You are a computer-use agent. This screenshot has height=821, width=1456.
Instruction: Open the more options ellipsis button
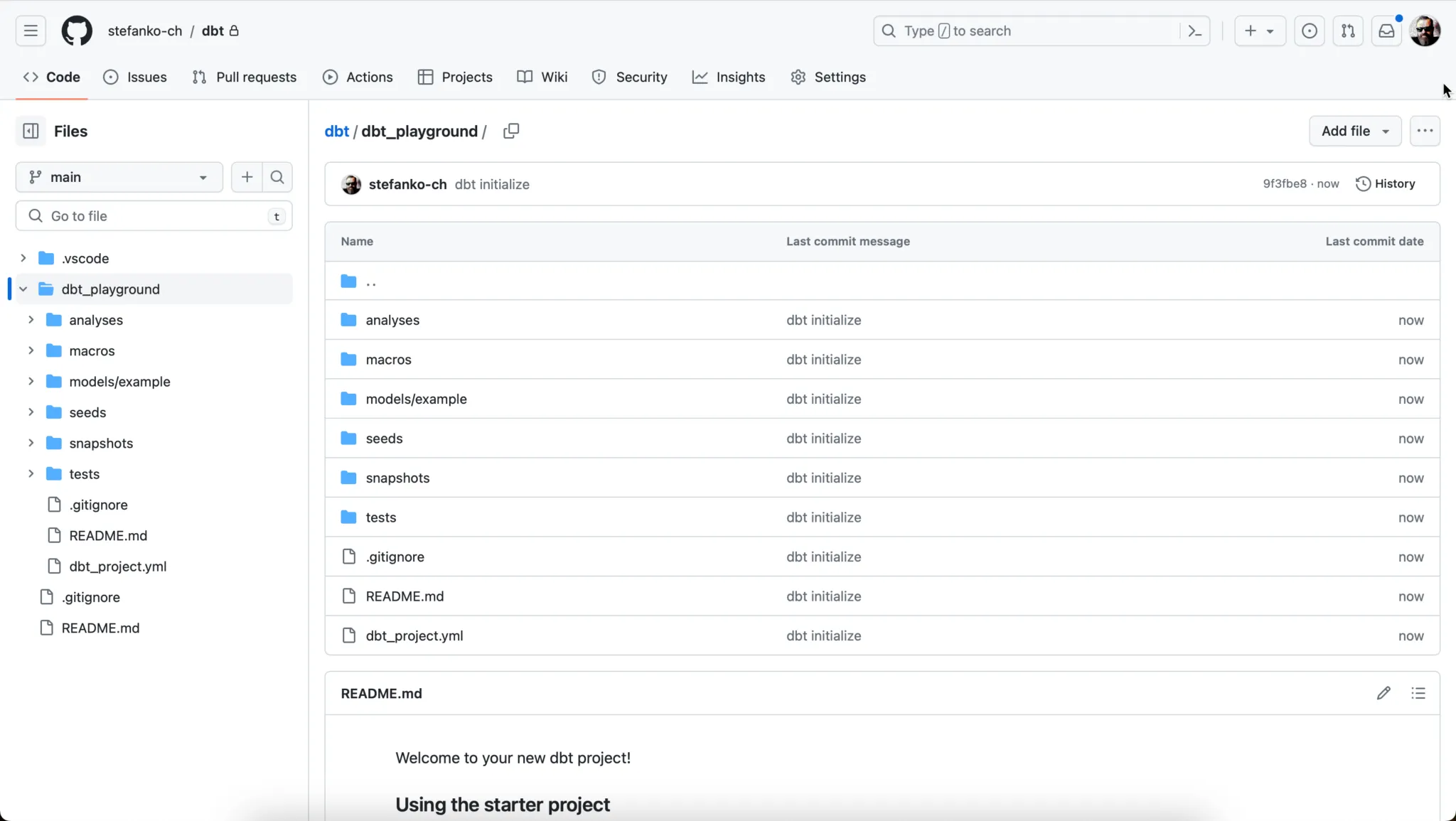(1425, 131)
